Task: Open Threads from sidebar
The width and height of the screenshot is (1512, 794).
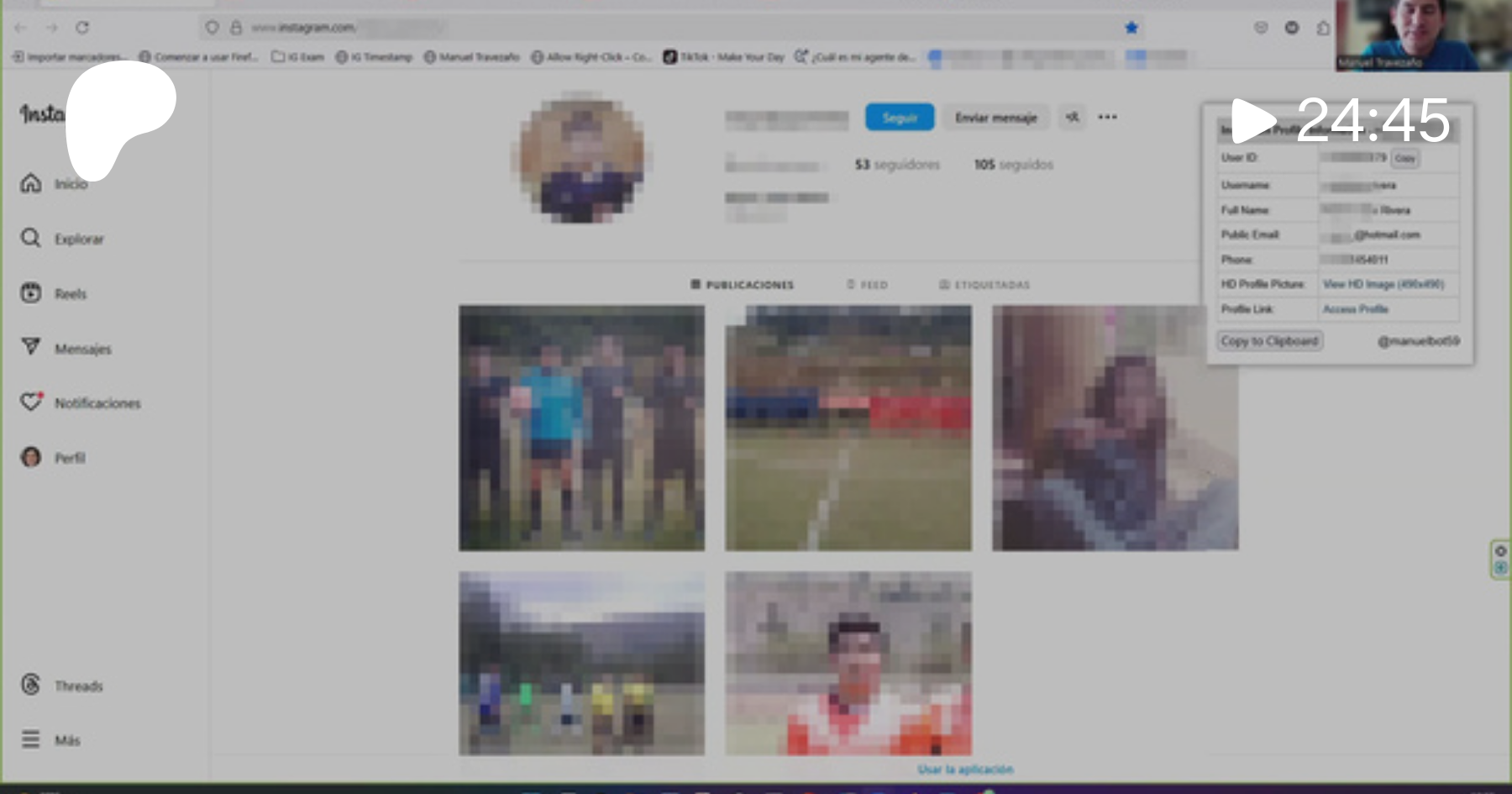Action: tap(31, 686)
